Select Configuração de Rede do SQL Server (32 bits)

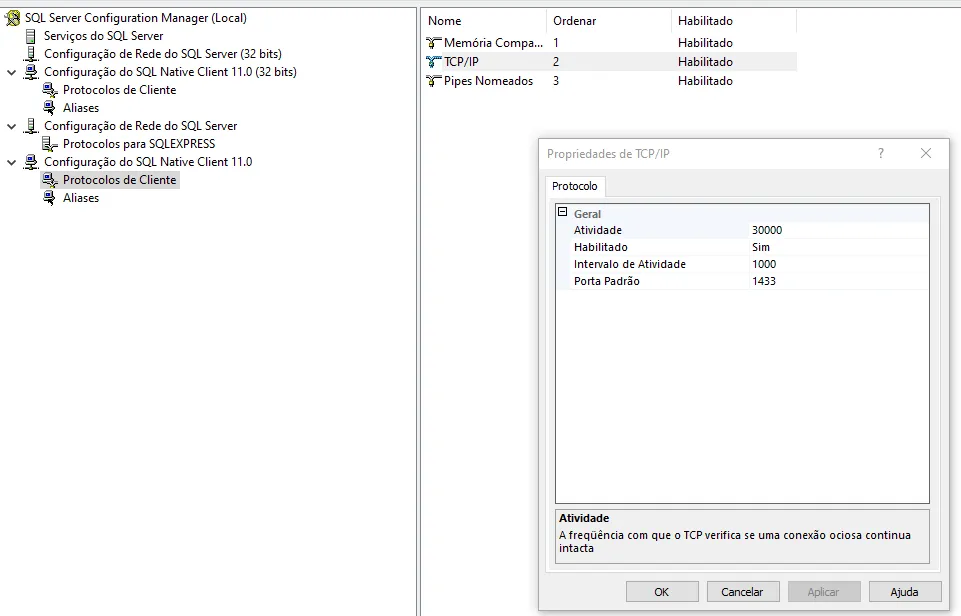163,54
